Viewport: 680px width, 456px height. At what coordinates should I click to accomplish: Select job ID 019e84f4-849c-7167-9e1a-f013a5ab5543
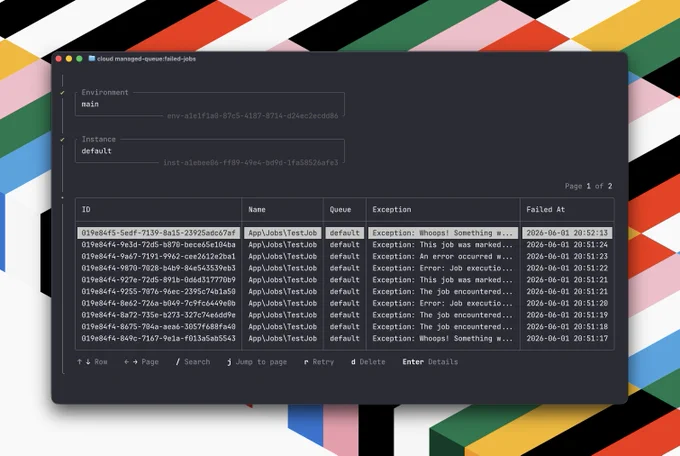[x=158, y=338]
